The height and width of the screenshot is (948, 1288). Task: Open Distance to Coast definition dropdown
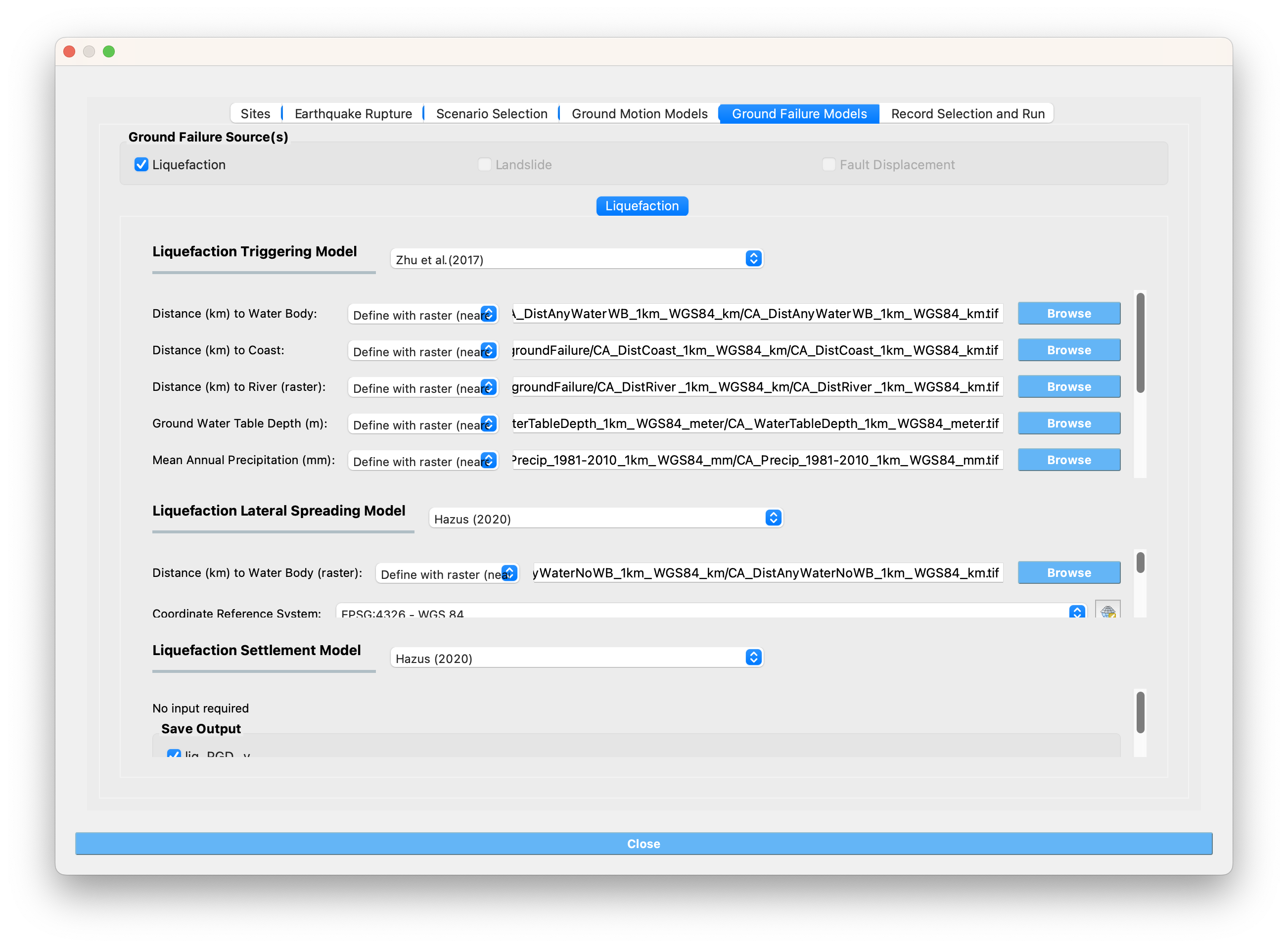423,351
